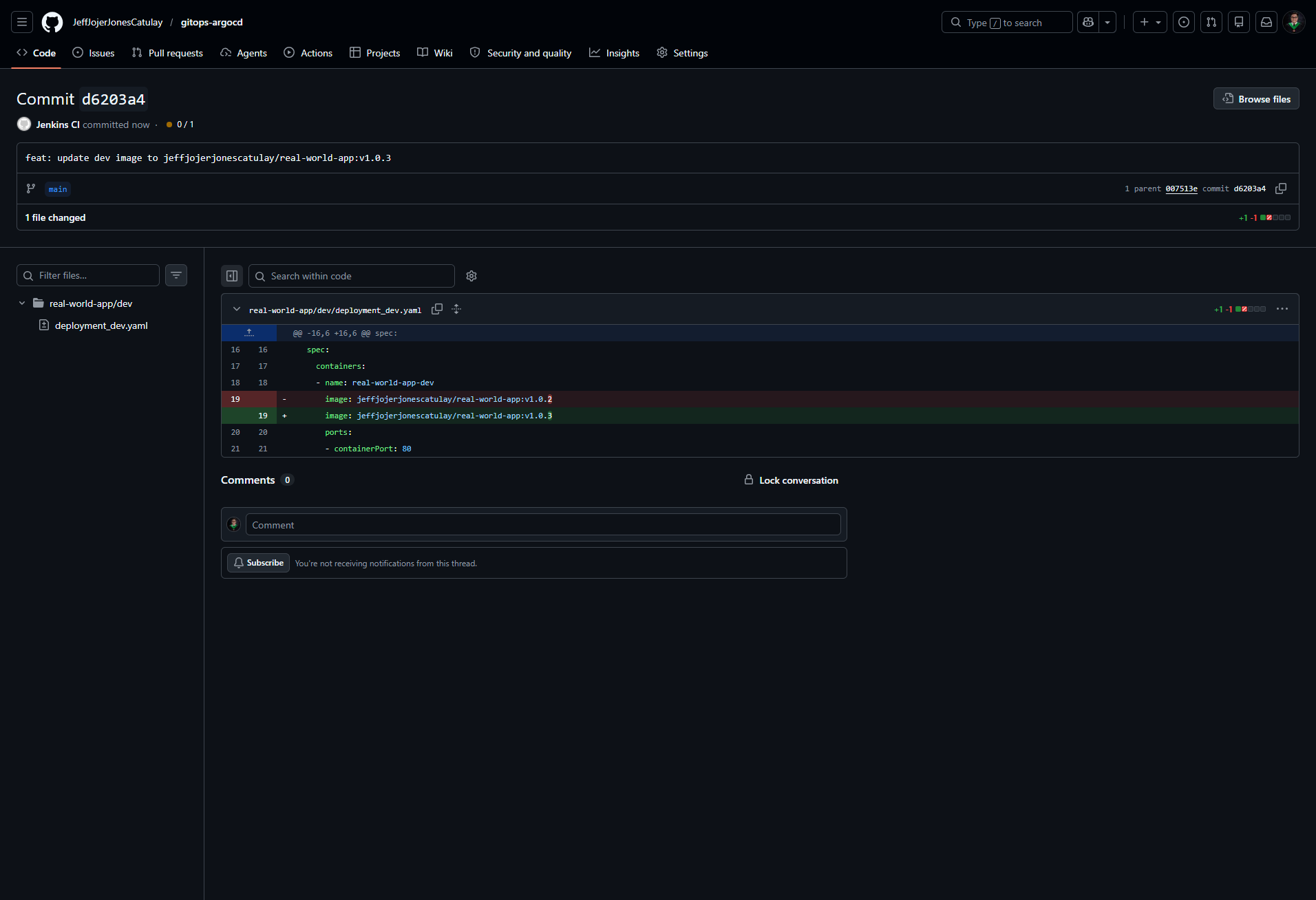Expand hidden lines above line 16

(x=249, y=333)
